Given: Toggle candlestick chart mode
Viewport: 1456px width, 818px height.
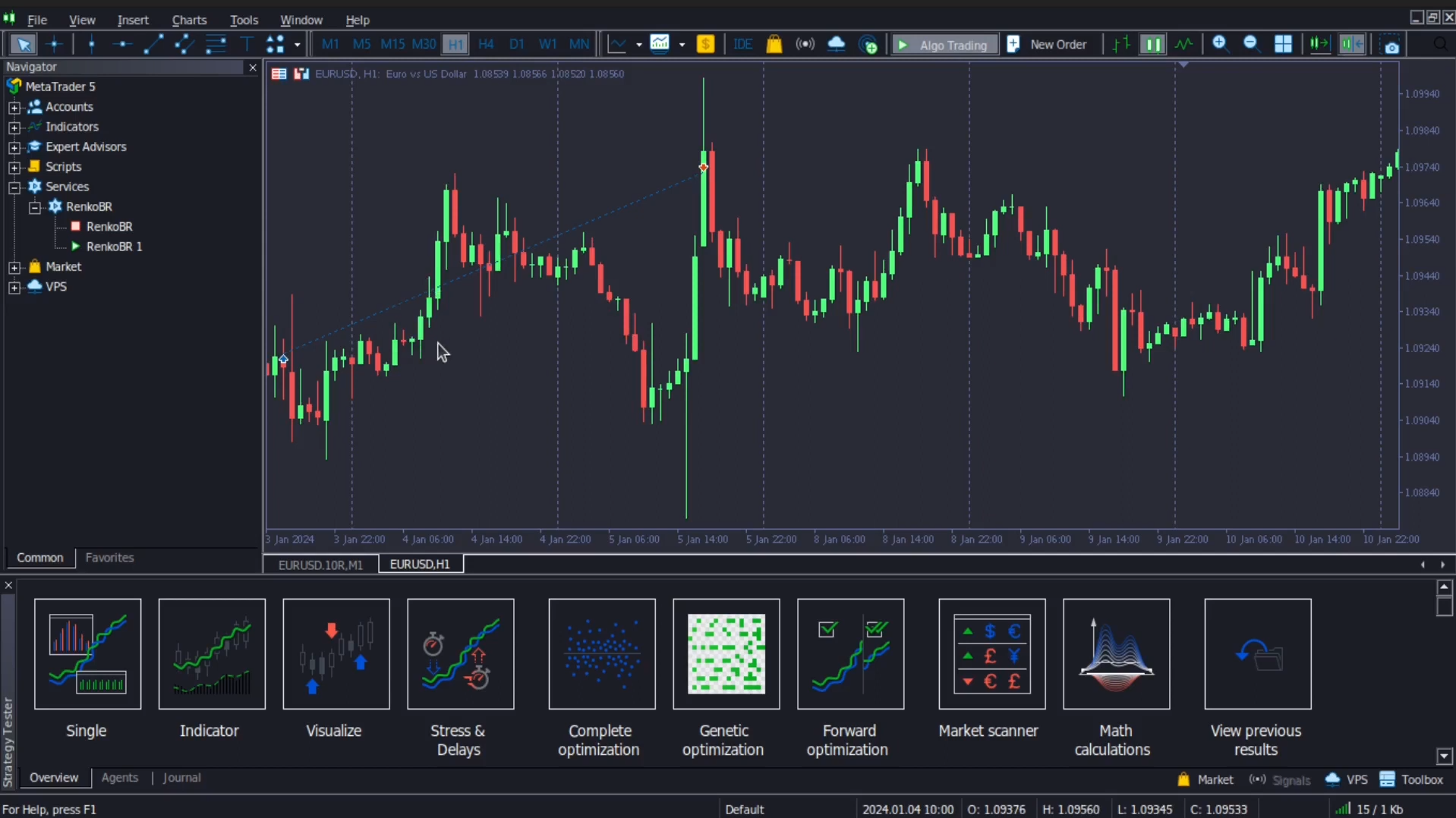Looking at the screenshot, I should coord(1152,44).
